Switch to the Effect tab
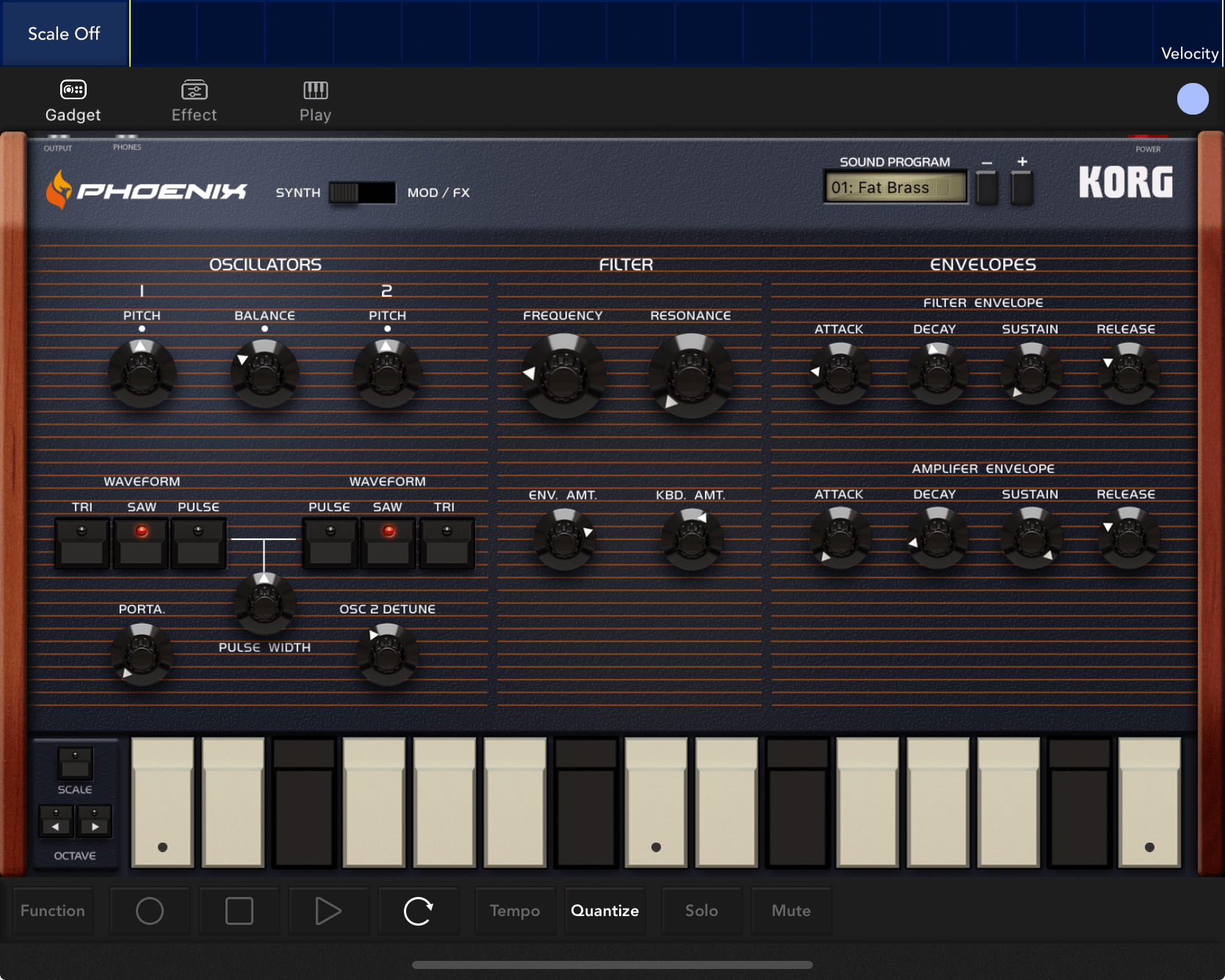The image size is (1225, 980). 194,101
